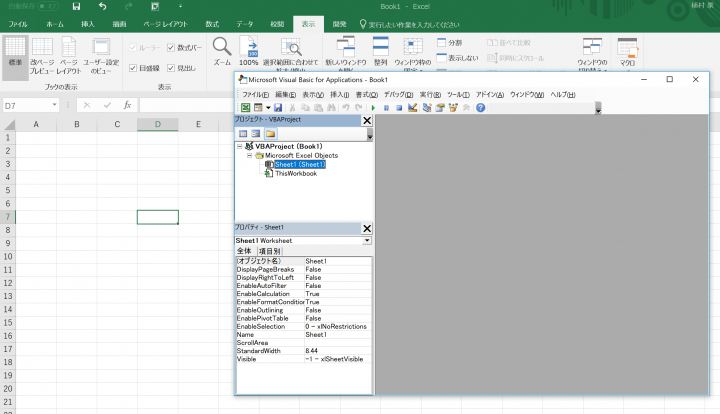
Task: Select ThisWorkbook in the project tree
Action: pos(296,173)
